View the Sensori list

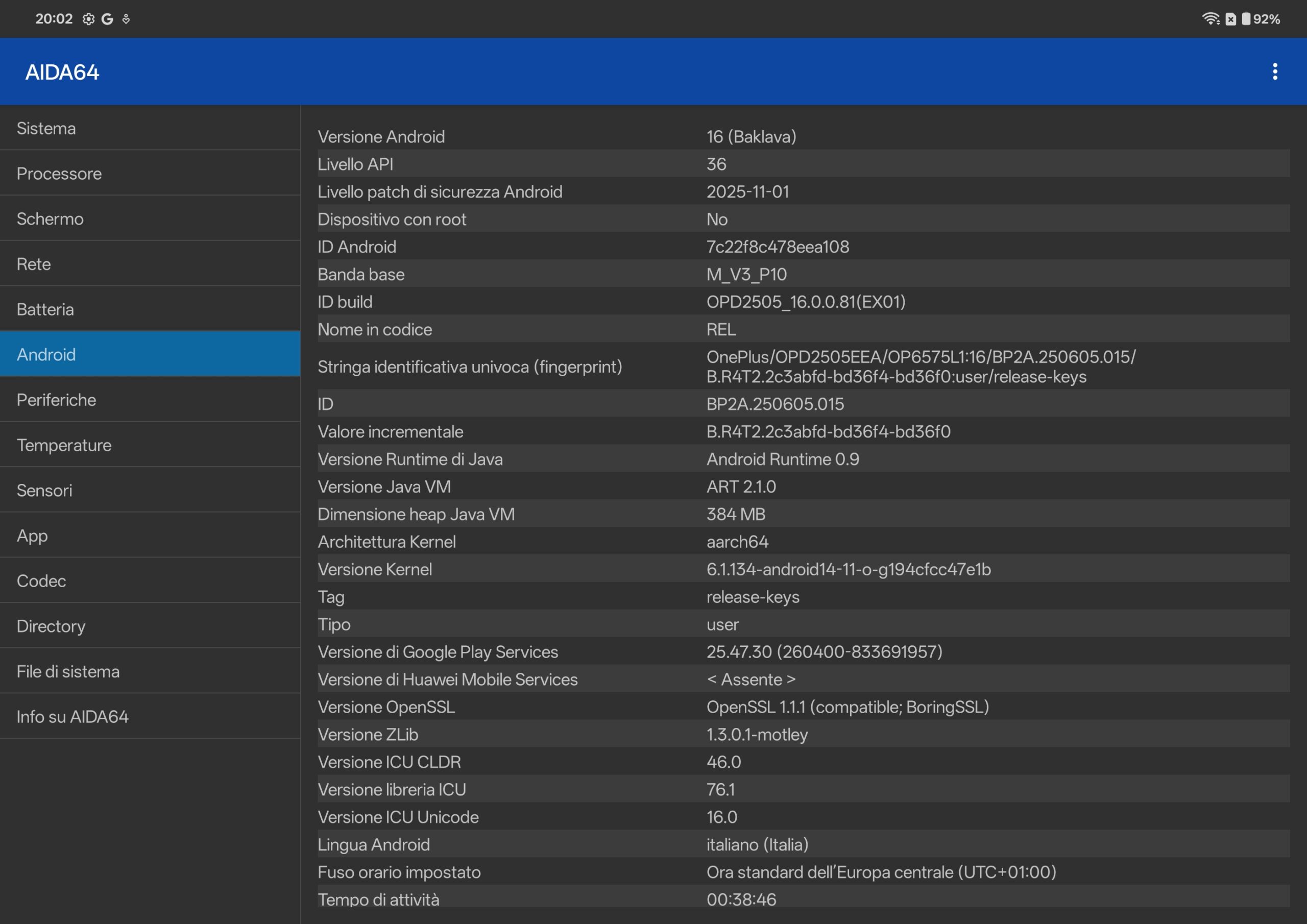pos(150,490)
